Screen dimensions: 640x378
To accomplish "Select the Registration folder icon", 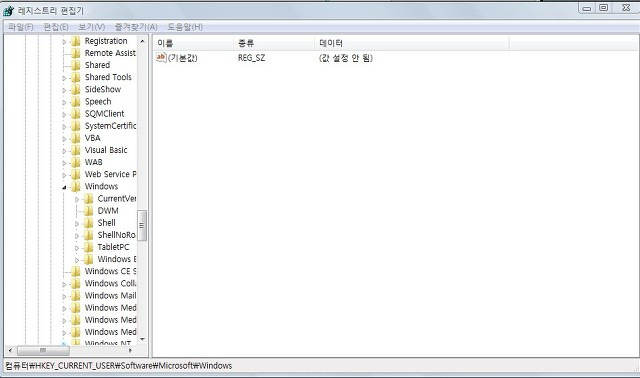I will point(76,41).
